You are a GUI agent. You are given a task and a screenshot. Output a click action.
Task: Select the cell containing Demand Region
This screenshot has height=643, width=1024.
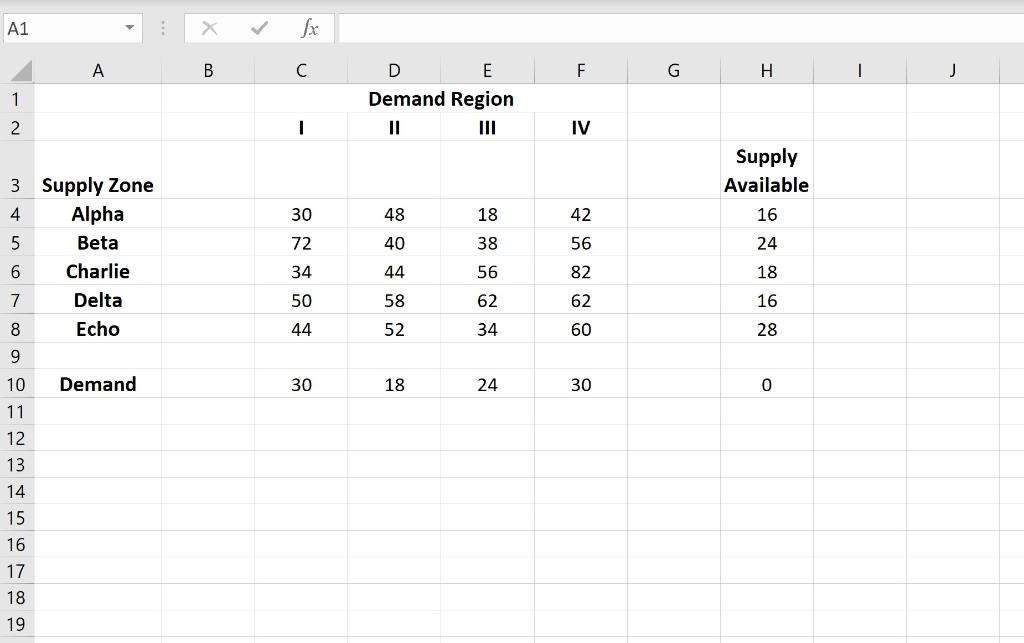coord(440,99)
